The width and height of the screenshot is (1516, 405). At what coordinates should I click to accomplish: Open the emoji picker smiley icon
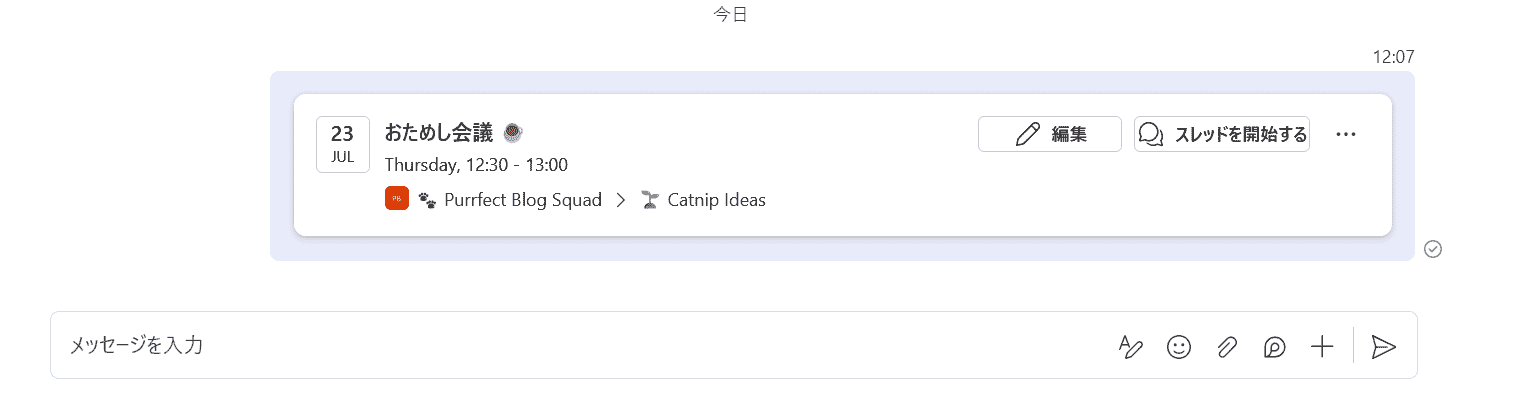[1179, 347]
